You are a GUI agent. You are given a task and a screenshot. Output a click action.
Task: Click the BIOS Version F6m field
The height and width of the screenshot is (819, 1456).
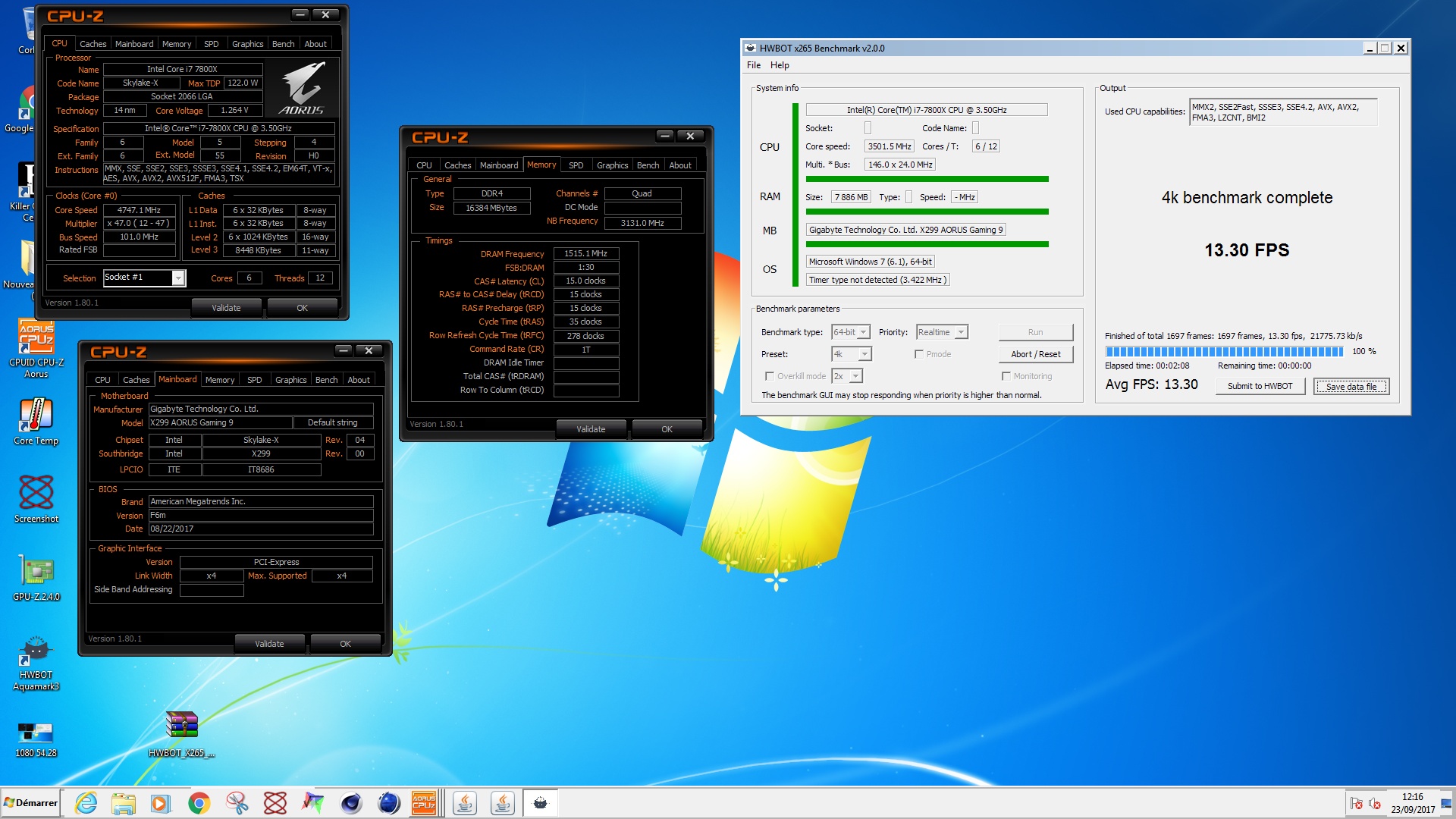point(261,516)
